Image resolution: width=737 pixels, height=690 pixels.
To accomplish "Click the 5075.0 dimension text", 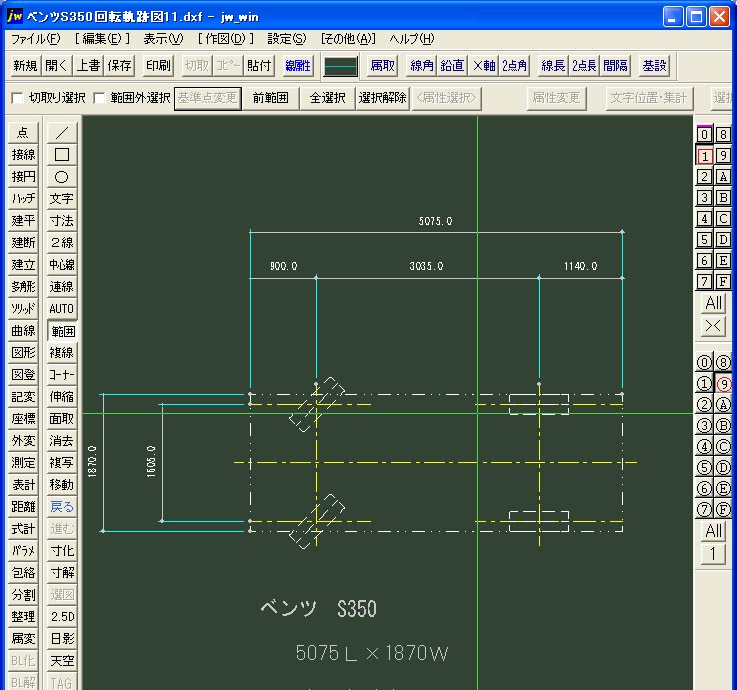I will [x=435, y=221].
